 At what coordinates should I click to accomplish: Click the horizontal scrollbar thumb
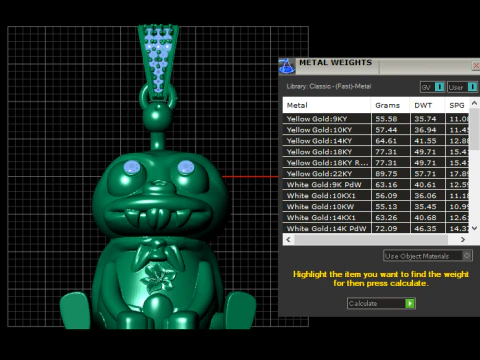click(371, 239)
